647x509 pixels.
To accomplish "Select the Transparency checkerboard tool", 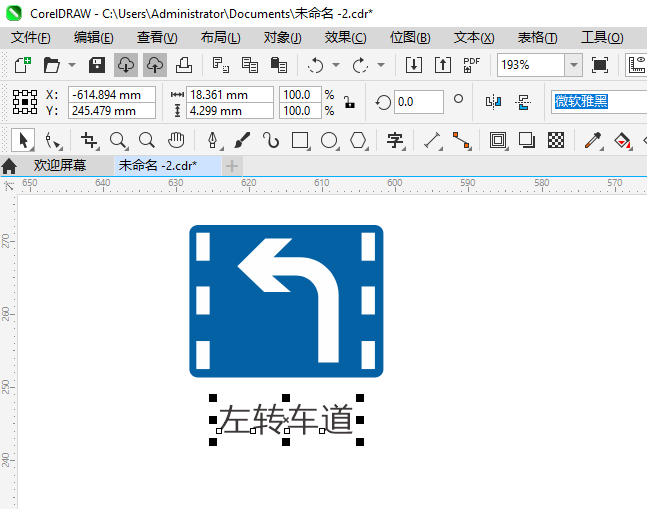I will coord(556,140).
